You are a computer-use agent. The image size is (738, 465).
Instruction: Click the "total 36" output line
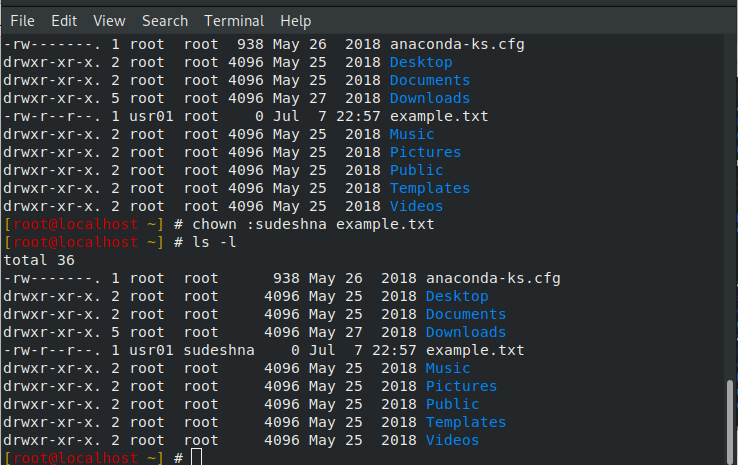tap(37, 260)
